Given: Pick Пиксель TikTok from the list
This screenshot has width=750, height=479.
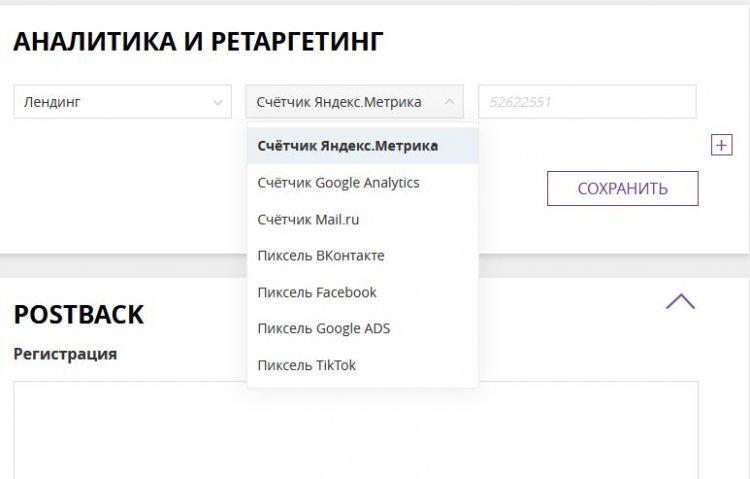Looking at the screenshot, I should [x=306, y=365].
